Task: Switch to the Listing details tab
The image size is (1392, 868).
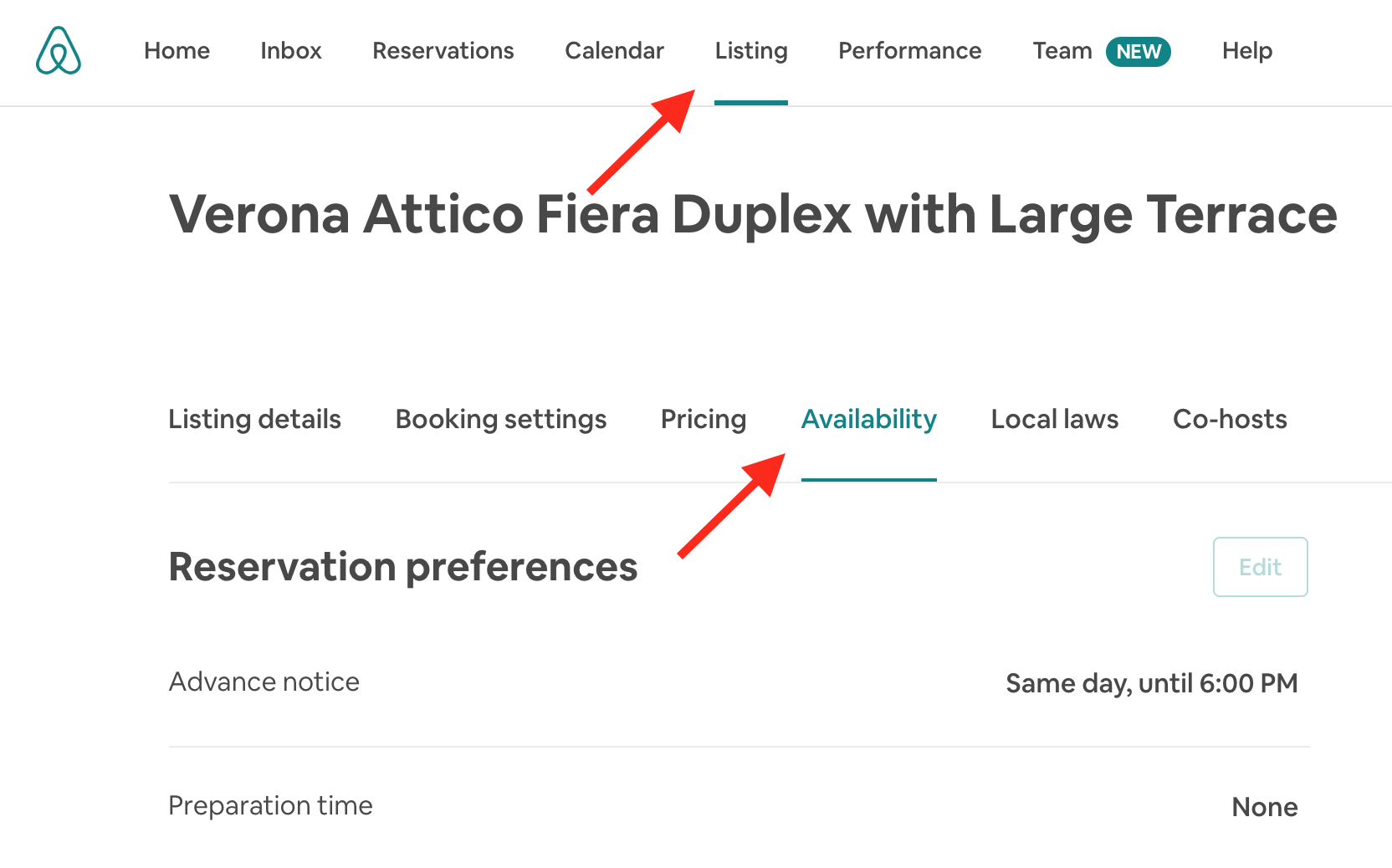Action: 254,419
